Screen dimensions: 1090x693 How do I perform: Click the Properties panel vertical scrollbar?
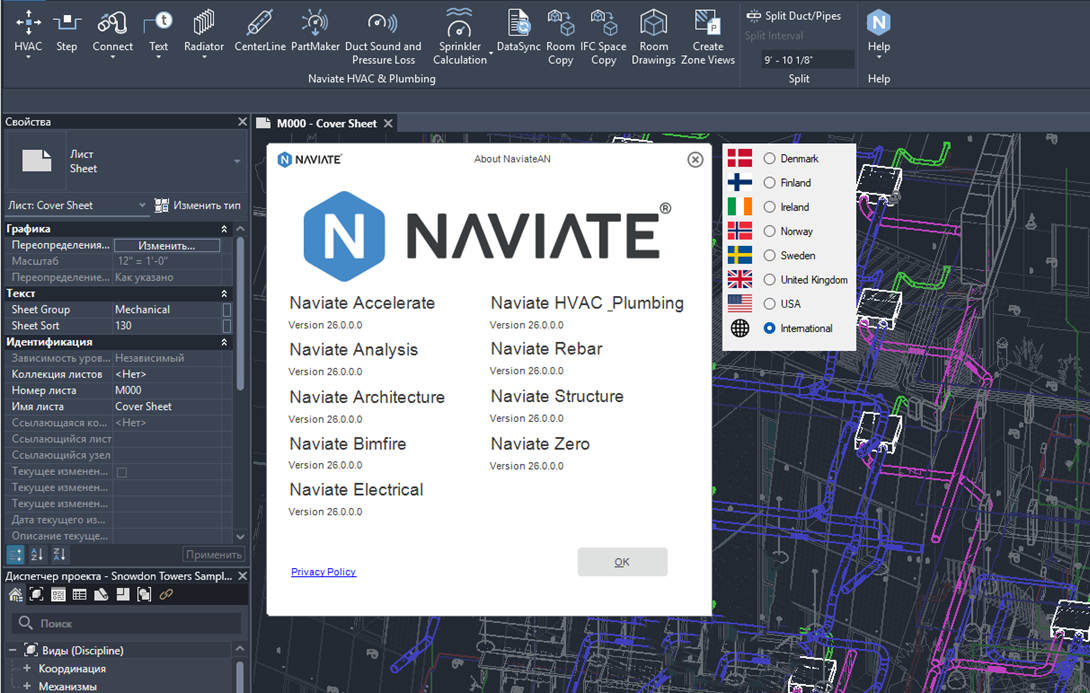click(x=241, y=313)
